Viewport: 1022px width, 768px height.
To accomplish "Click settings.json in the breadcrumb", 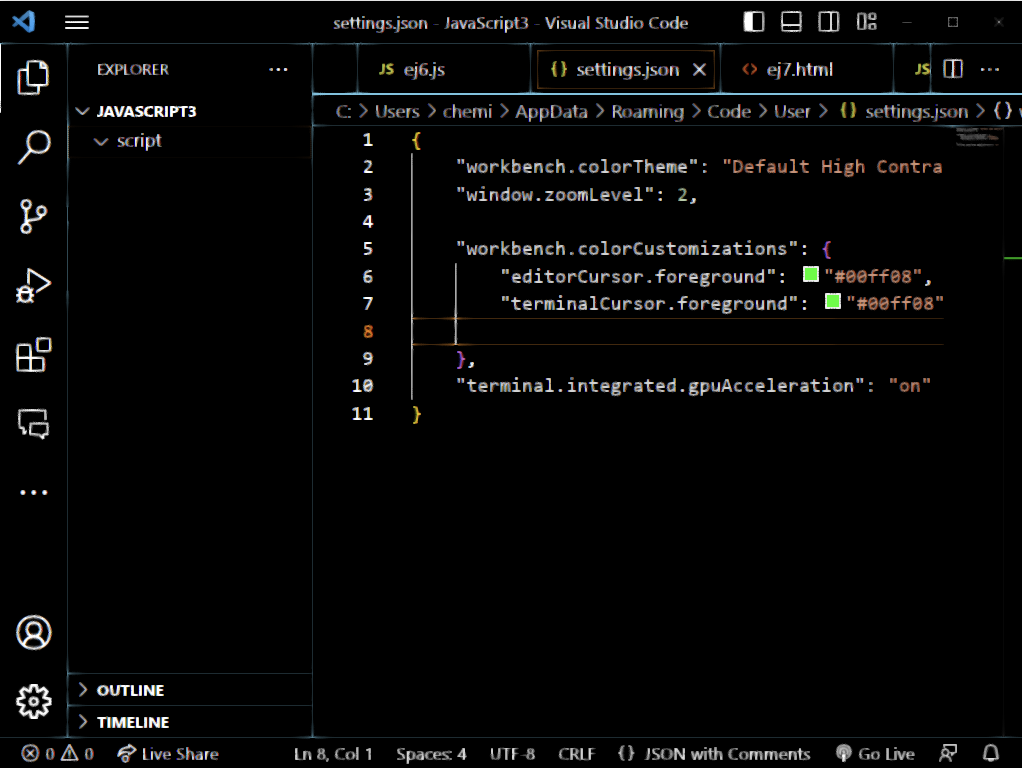I will [916, 111].
